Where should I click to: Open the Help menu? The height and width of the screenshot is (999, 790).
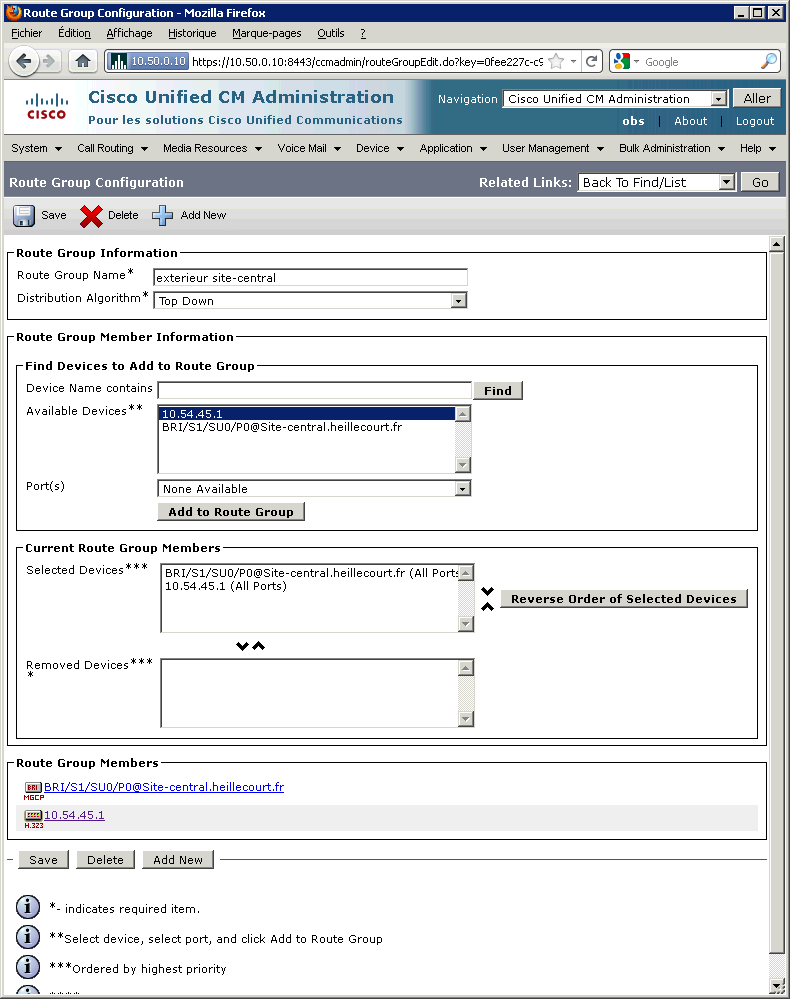click(758, 148)
